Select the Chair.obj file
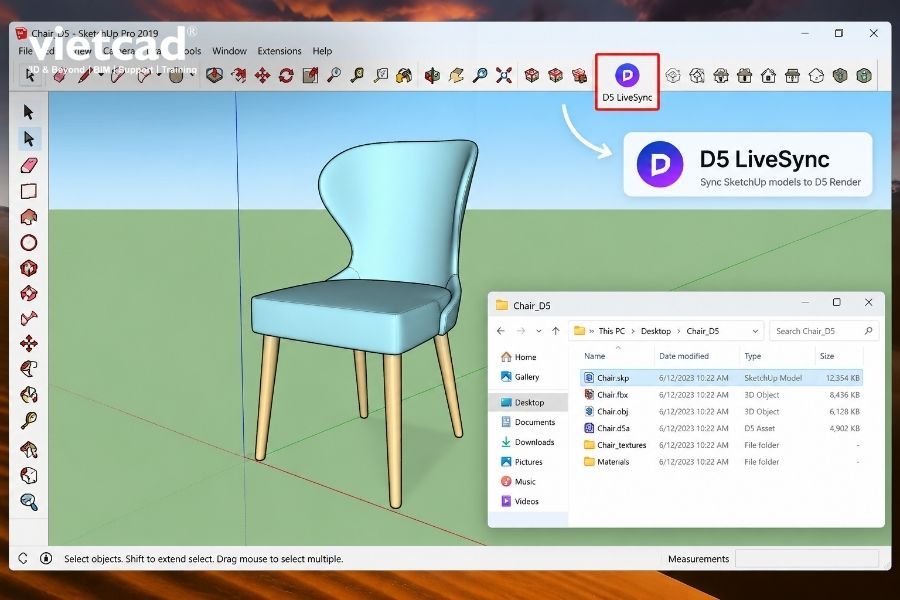900x600 pixels. click(x=612, y=411)
